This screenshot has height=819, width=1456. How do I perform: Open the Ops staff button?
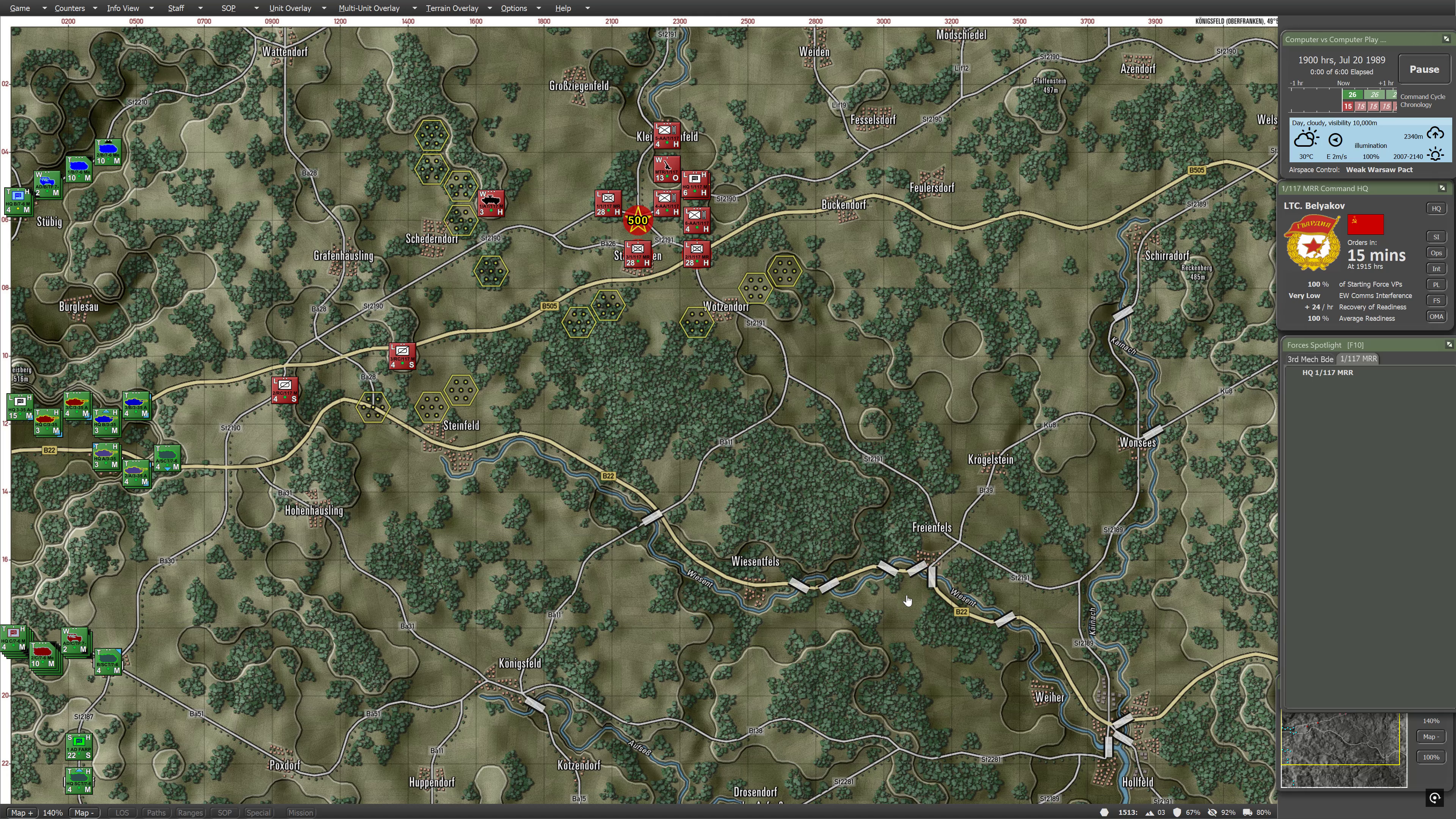(1436, 253)
